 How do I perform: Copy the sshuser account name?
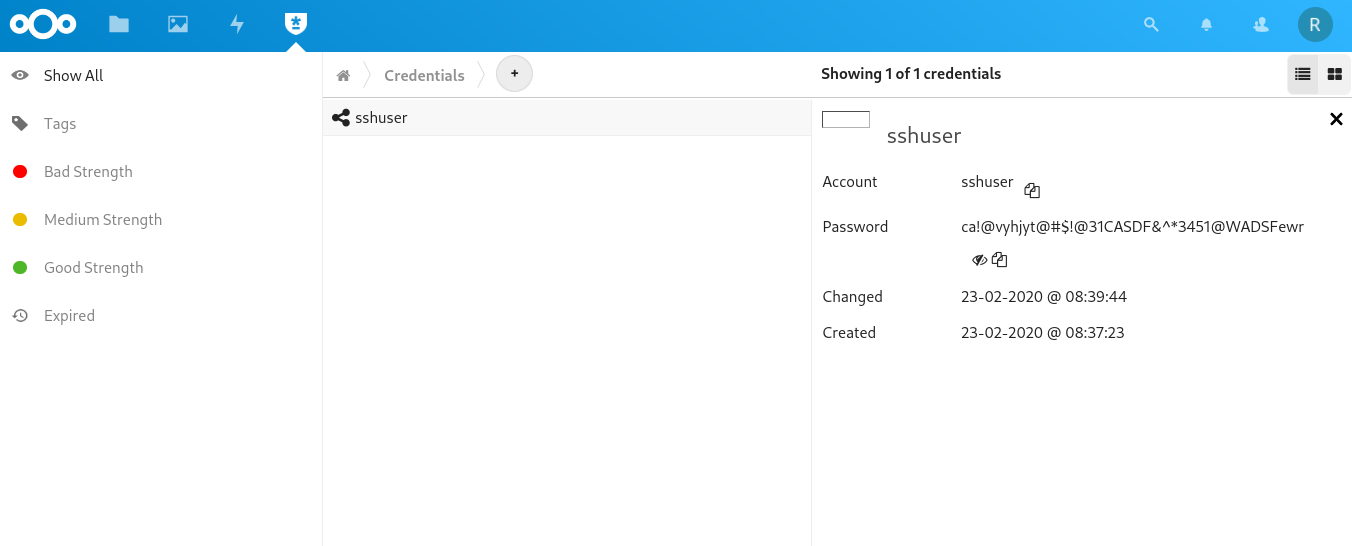1032,190
